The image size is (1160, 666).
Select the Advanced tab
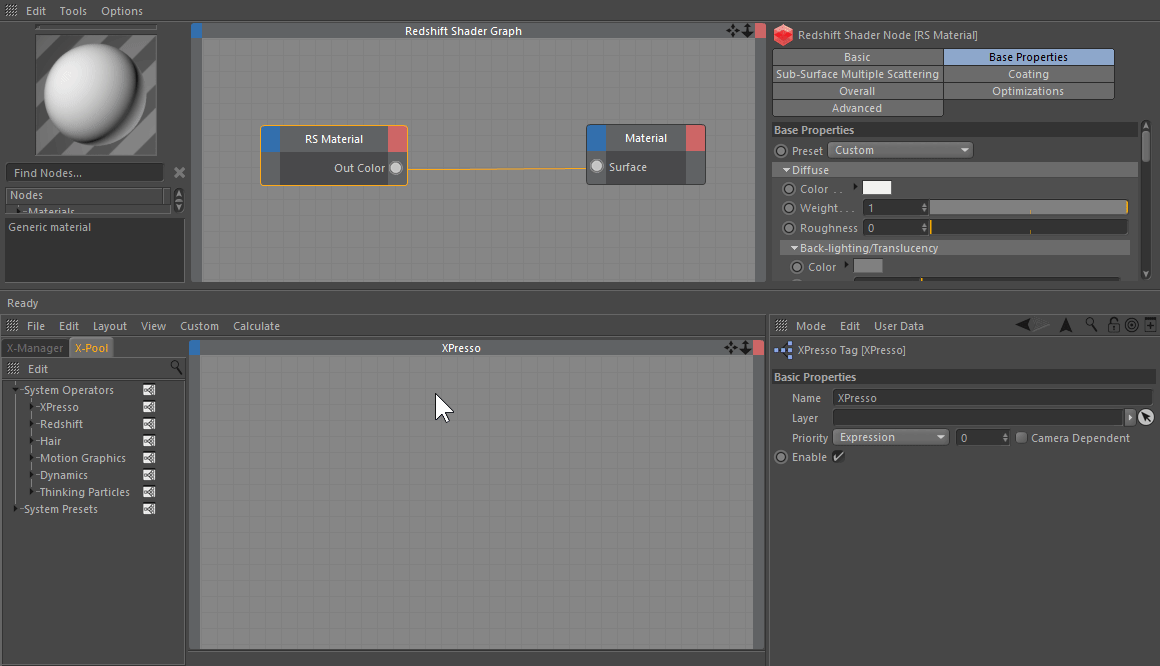pyautogui.click(x=857, y=108)
